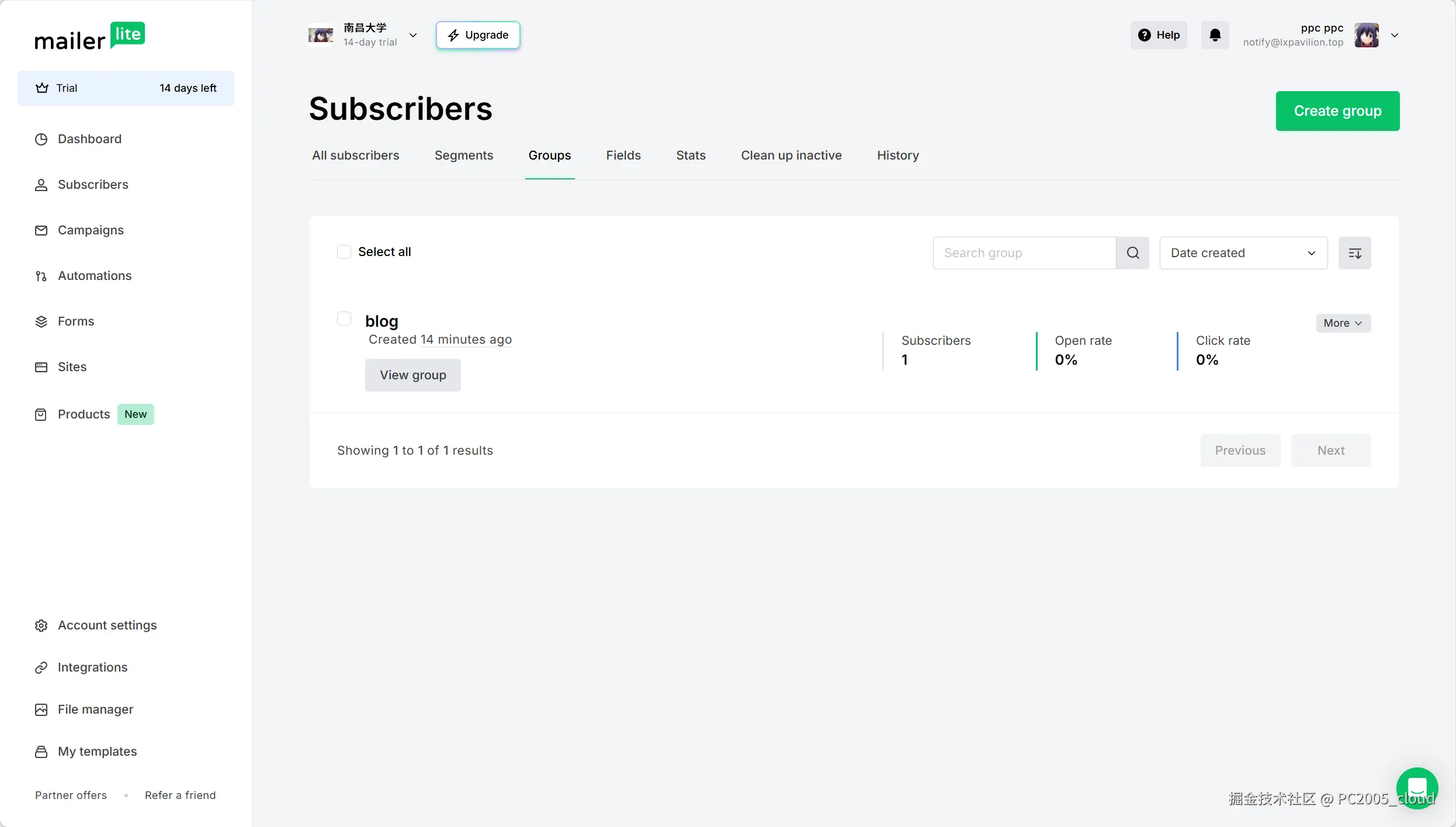Click the Open rate 0% value
The height and width of the screenshot is (827, 1456).
click(x=1066, y=360)
